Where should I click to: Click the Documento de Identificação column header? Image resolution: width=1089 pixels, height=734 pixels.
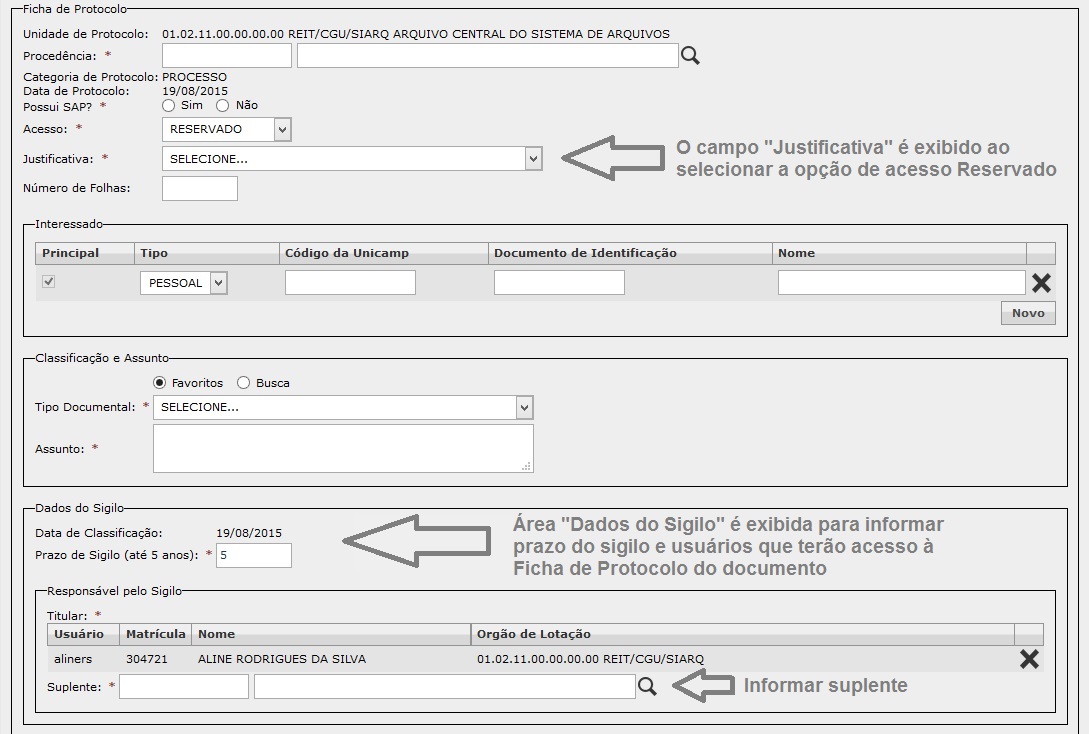coord(631,253)
